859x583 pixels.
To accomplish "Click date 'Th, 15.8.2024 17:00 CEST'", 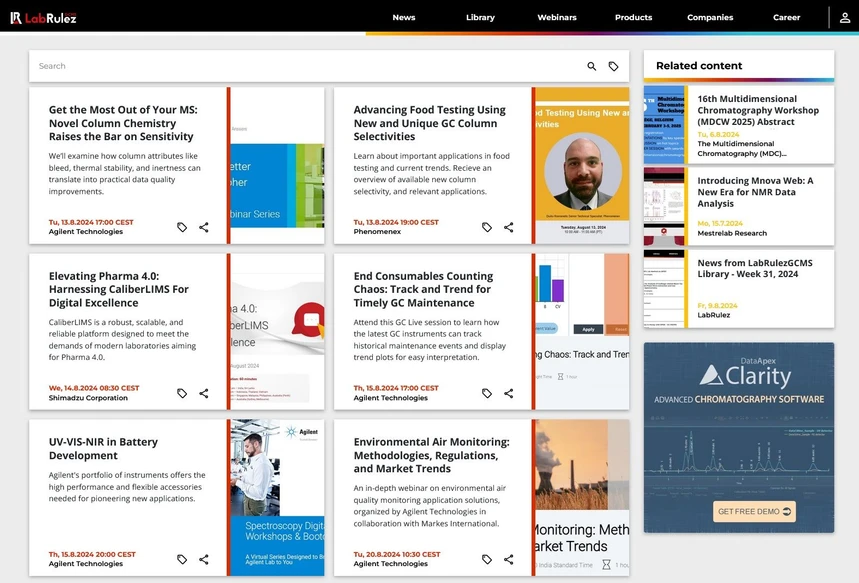I will (x=396, y=388).
